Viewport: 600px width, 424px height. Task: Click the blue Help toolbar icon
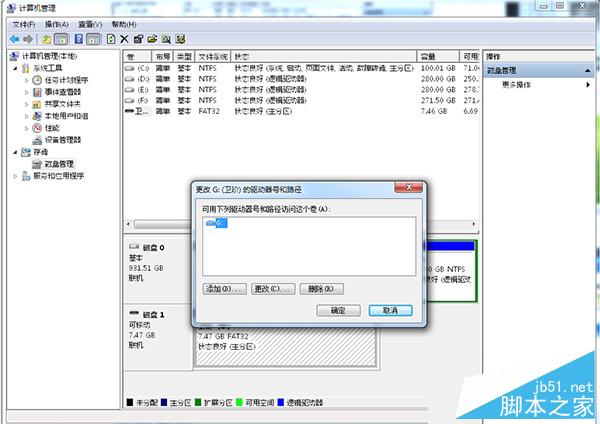click(x=79, y=39)
